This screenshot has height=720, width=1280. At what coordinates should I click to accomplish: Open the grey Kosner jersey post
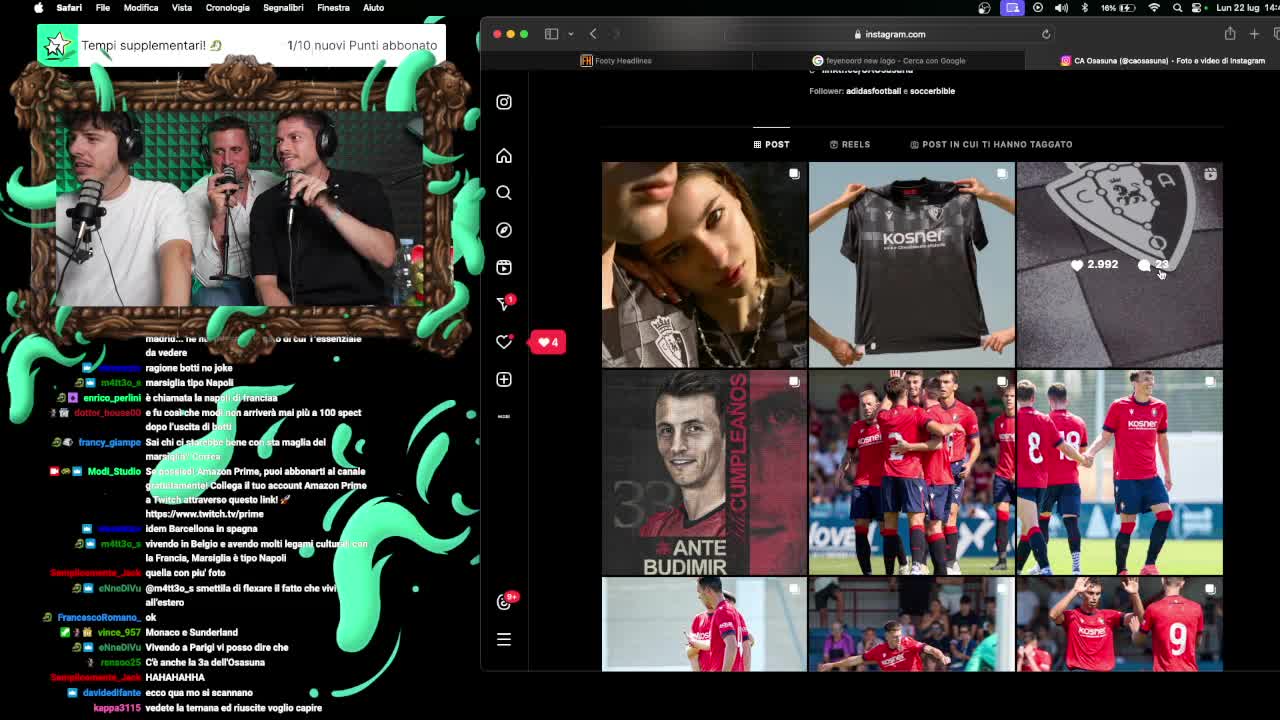click(x=911, y=265)
